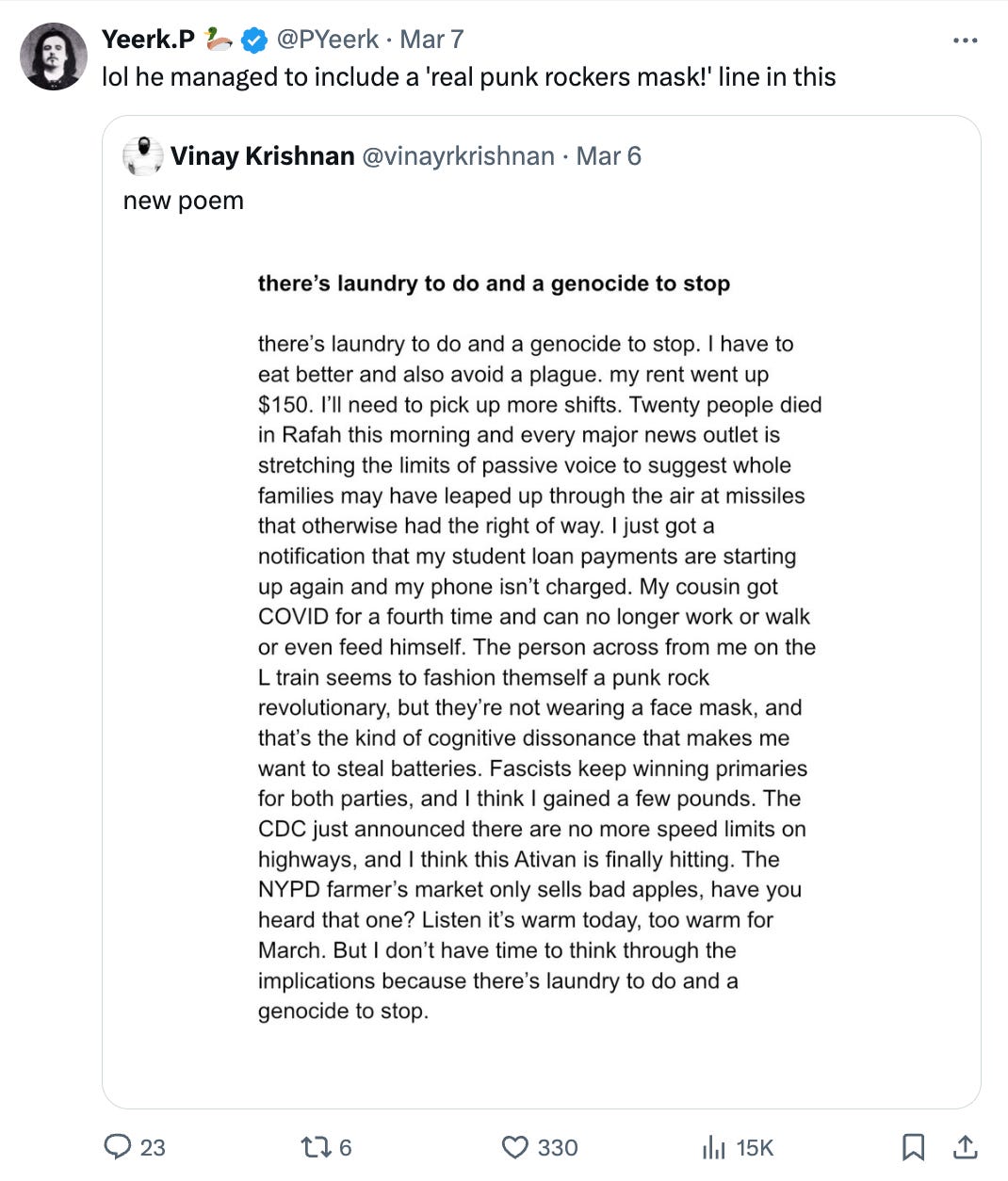Image resolution: width=1008 pixels, height=1181 pixels.
Task: Retweet the post using the repost icon
Action: [x=314, y=1146]
